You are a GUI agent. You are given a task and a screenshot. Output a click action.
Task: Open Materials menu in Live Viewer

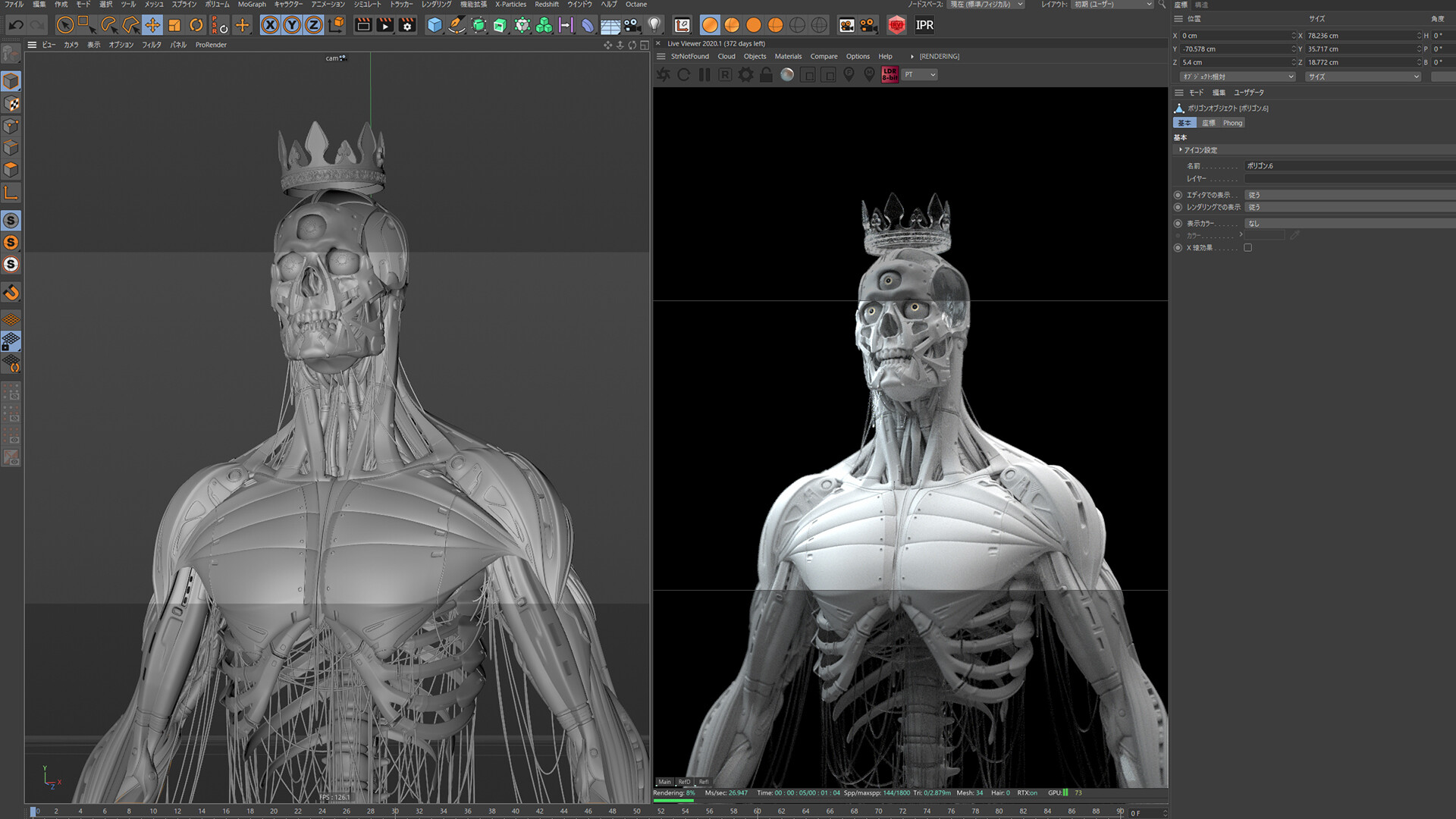(x=788, y=56)
